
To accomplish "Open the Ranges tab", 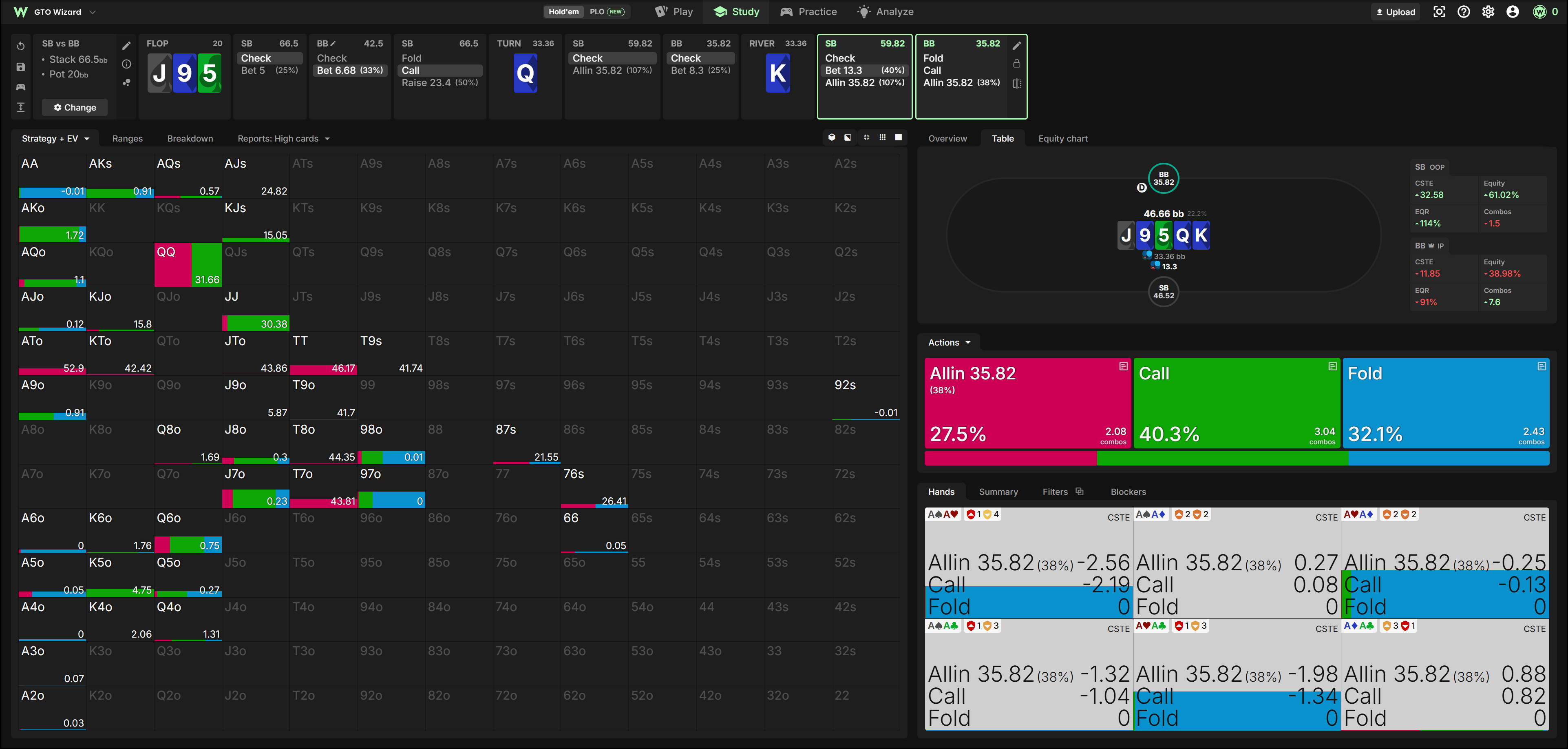I will pyautogui.click(x=127, y=138).
